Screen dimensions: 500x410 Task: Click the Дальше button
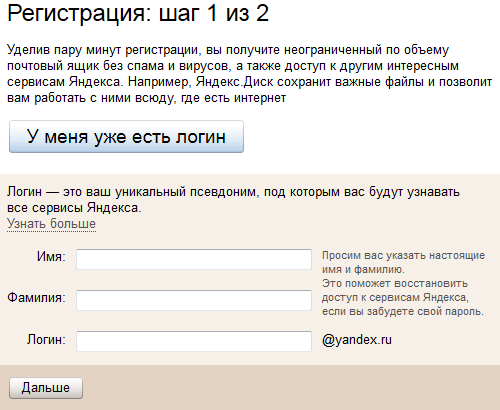tap(46, 388)
